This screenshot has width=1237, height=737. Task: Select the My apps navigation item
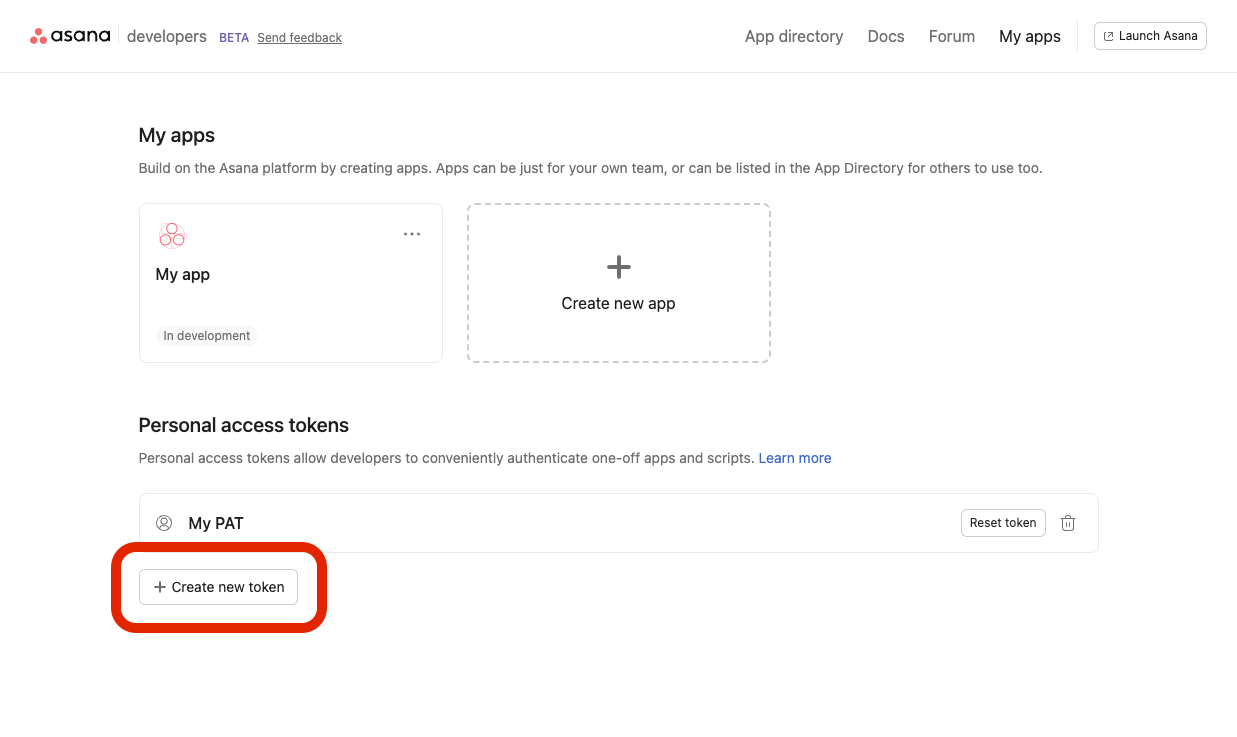pyautogui.click(x=1030, y=36)
